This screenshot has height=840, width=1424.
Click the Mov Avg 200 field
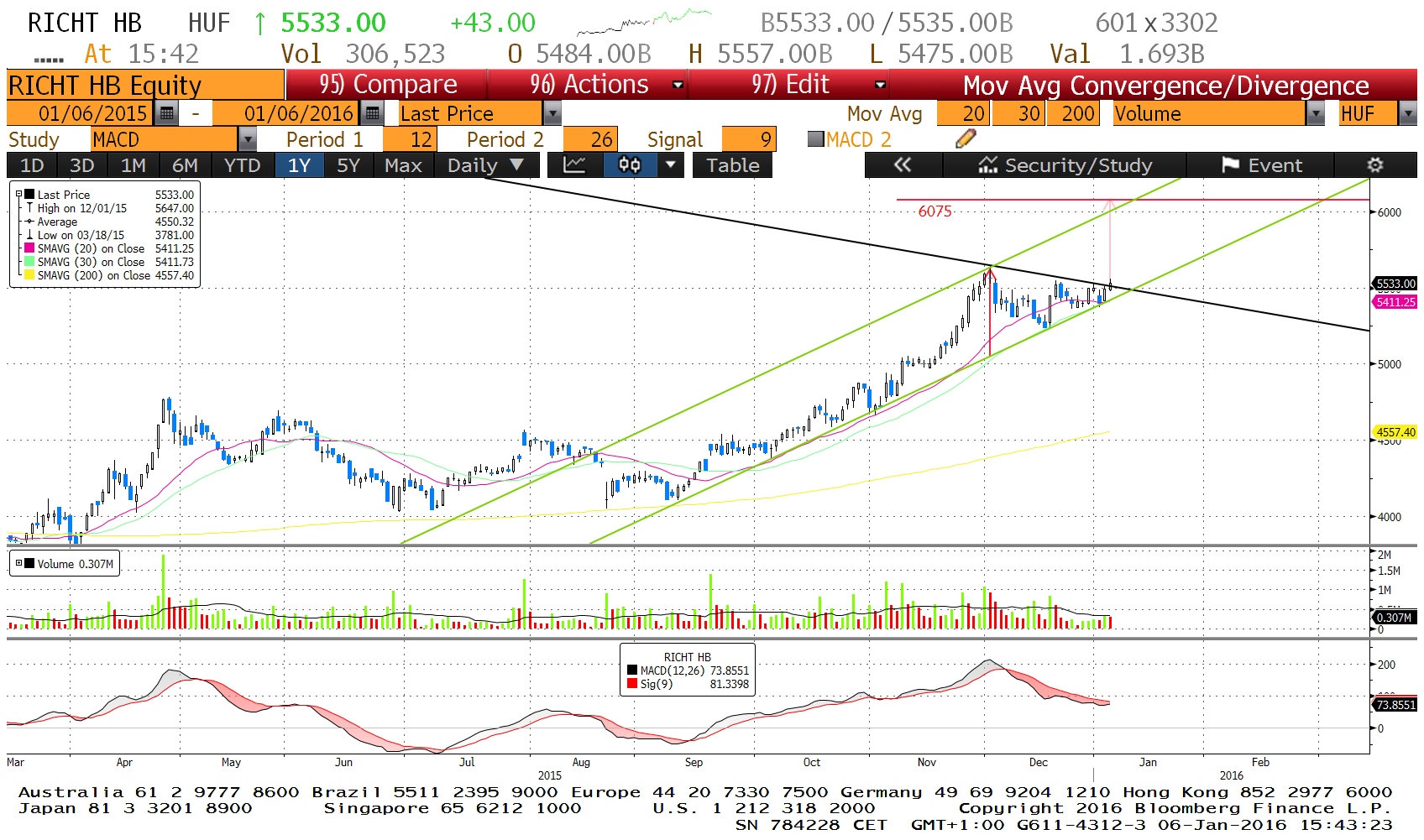click(x=1072, y=113)
